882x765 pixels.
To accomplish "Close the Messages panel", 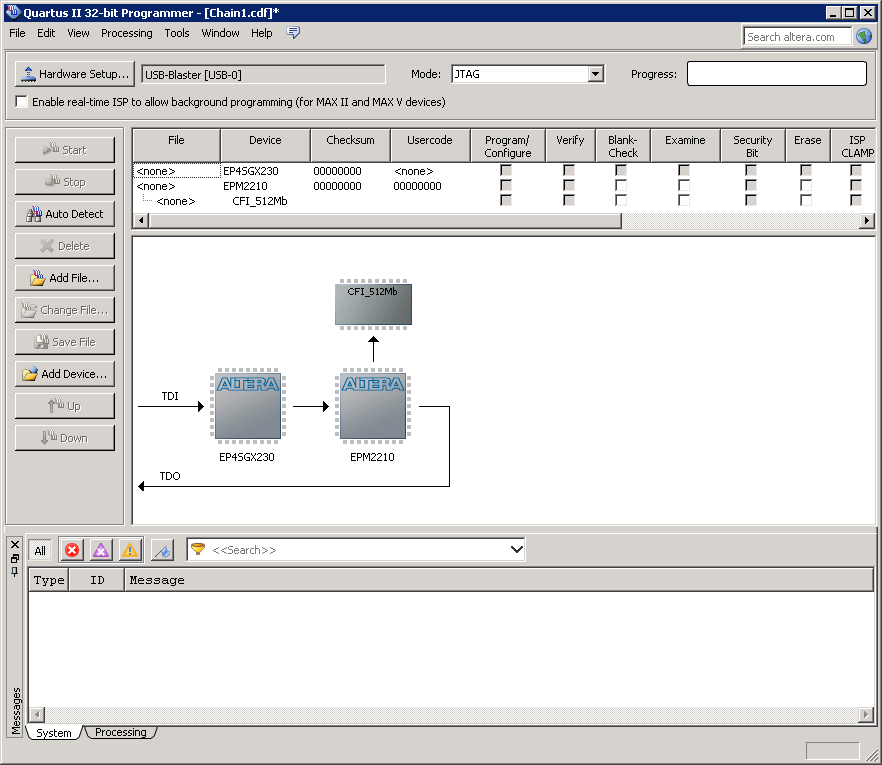I will point(15,544).
